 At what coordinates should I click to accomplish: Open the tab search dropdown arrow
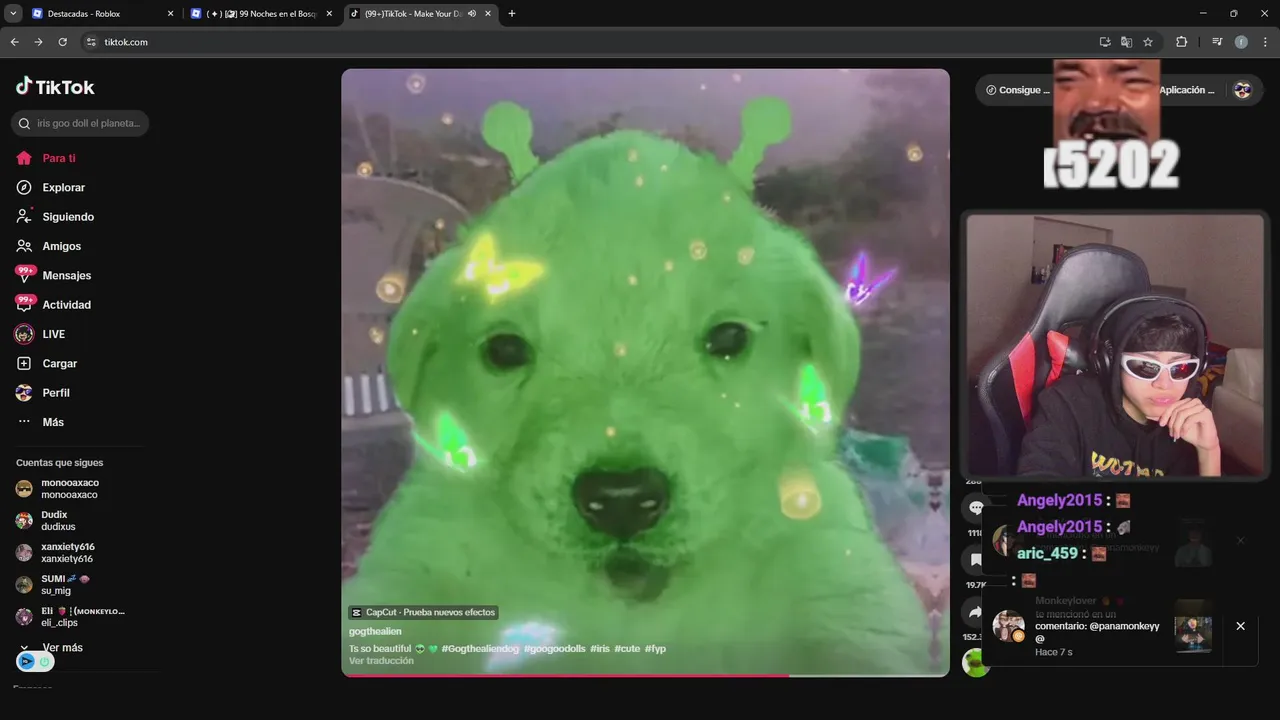pyautogui.click(x=13, y=14)
